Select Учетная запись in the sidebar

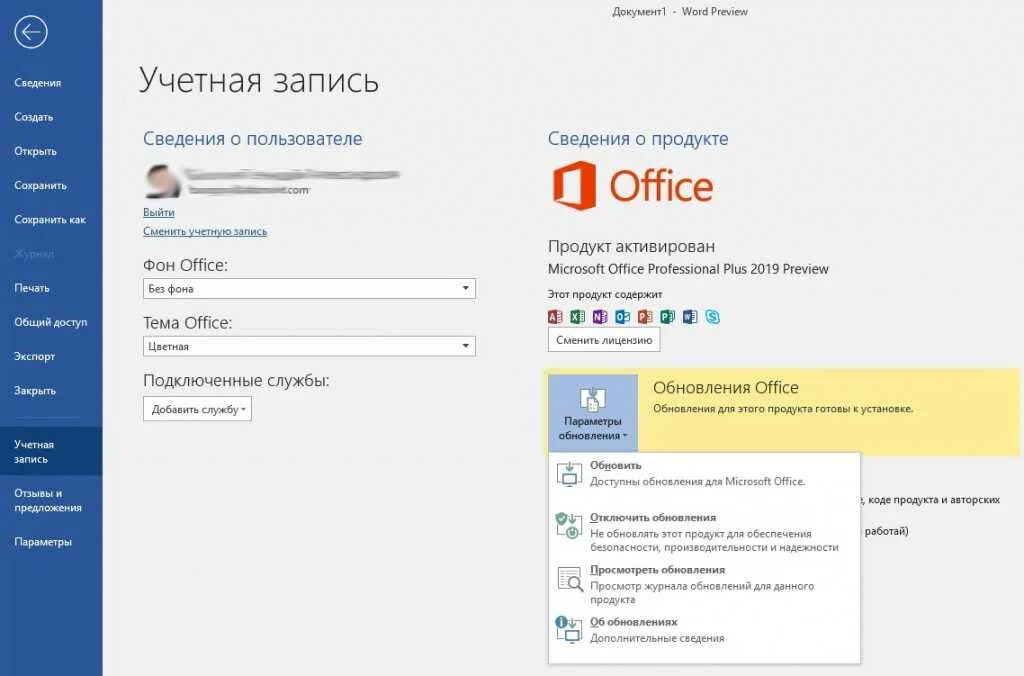click(51, 451)
